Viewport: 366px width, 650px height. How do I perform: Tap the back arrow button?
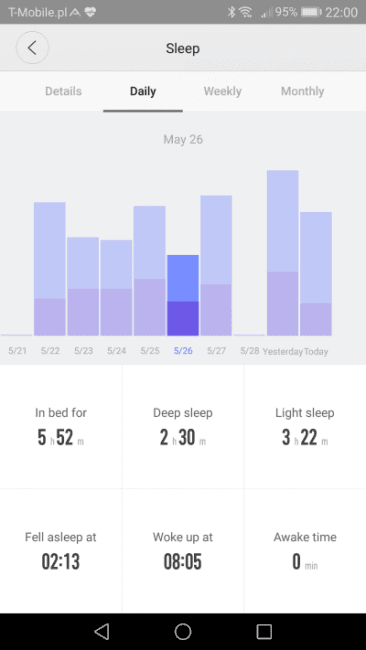(x=32, y=48)
